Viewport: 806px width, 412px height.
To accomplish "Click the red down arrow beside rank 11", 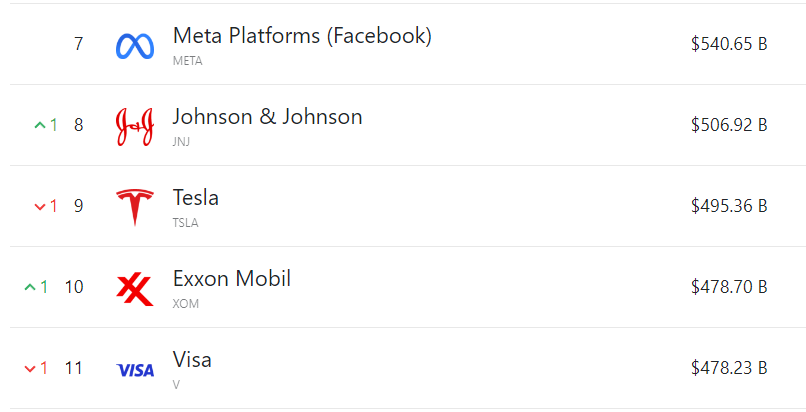I will coord(30,368).
